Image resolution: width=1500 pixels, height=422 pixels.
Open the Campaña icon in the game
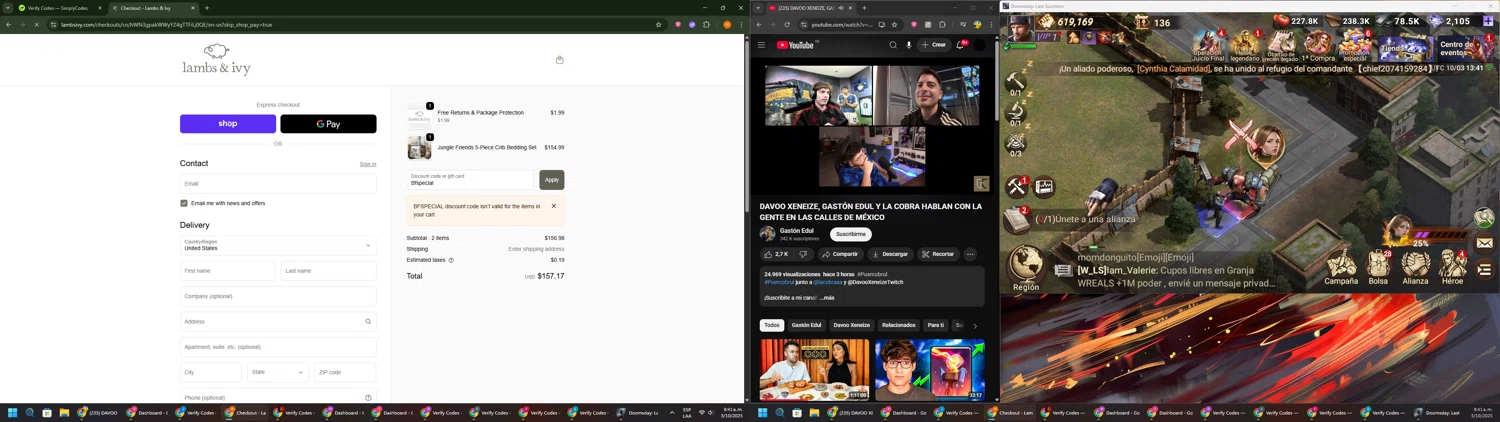click(x=1341, y=266)
